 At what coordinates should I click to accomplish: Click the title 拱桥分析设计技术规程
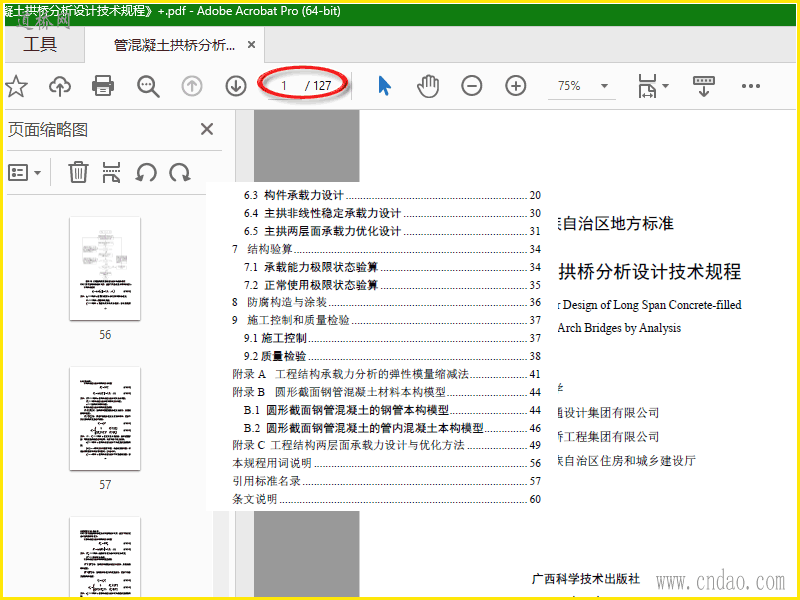649,271
